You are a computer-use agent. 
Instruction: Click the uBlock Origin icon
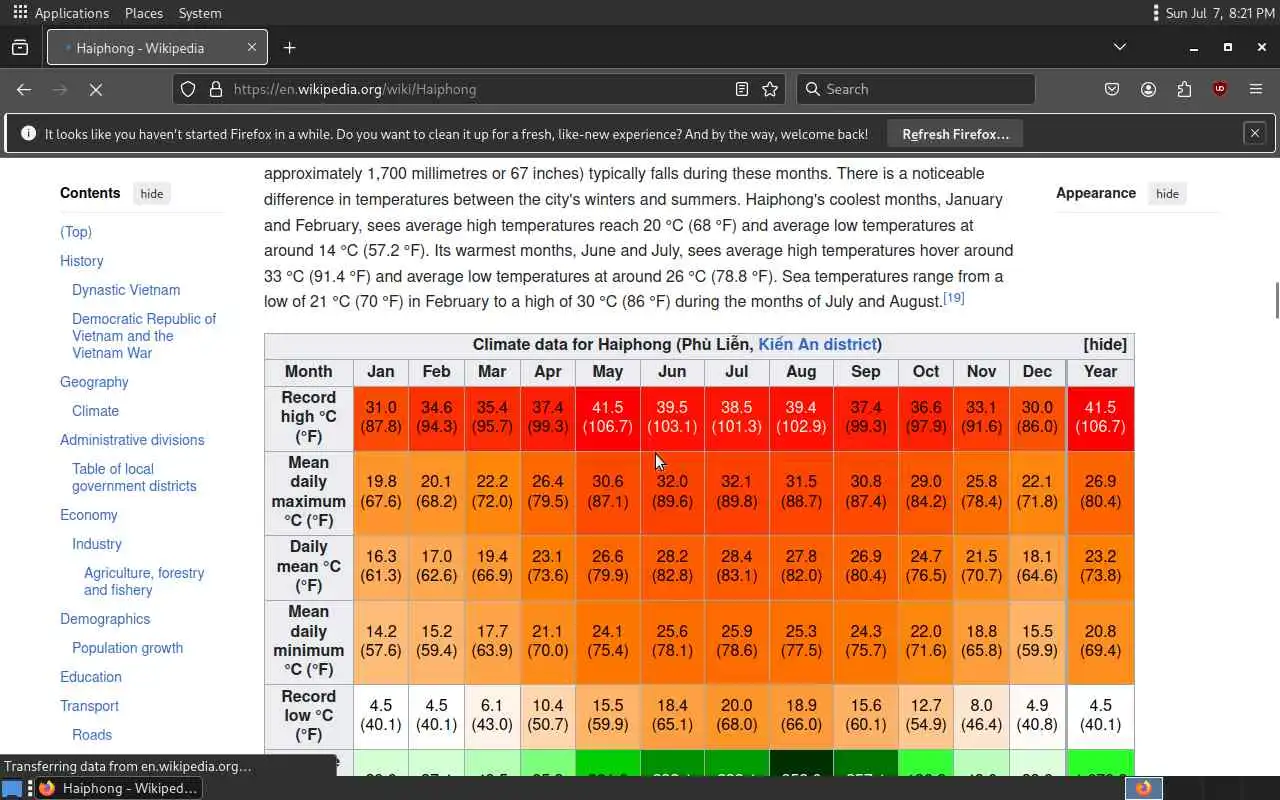[1220, 89]
